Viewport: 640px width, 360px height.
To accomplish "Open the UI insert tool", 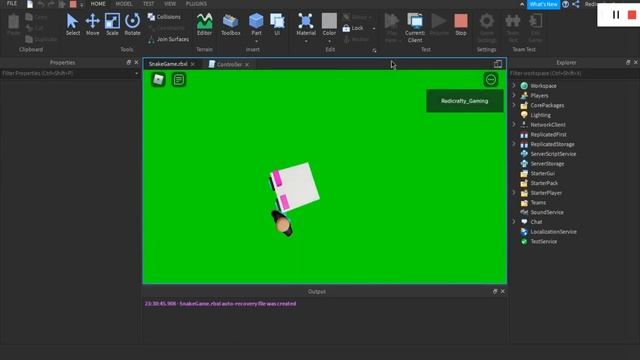I will click(277, 24).
